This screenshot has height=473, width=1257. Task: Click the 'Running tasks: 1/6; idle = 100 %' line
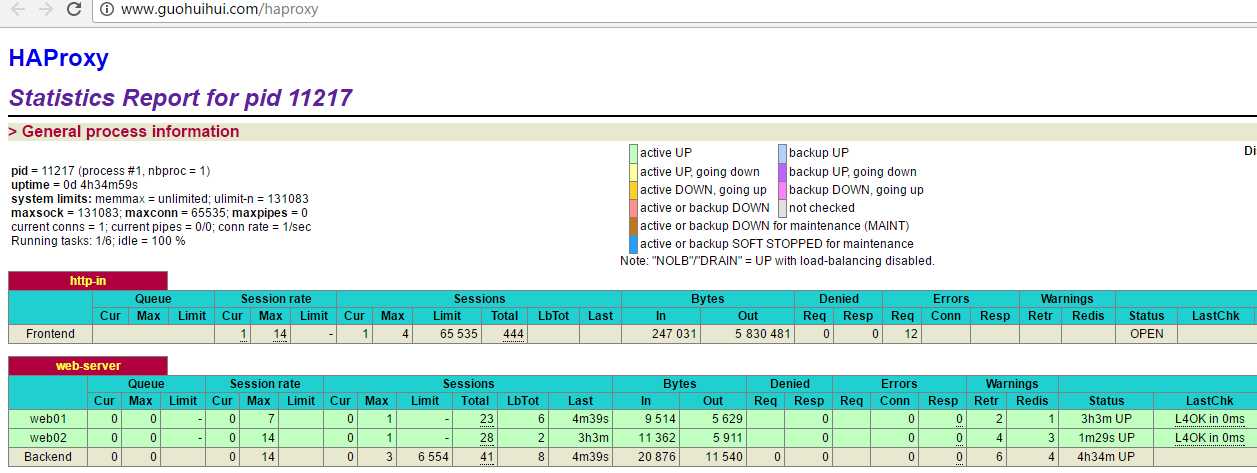[x=98, y=241]
